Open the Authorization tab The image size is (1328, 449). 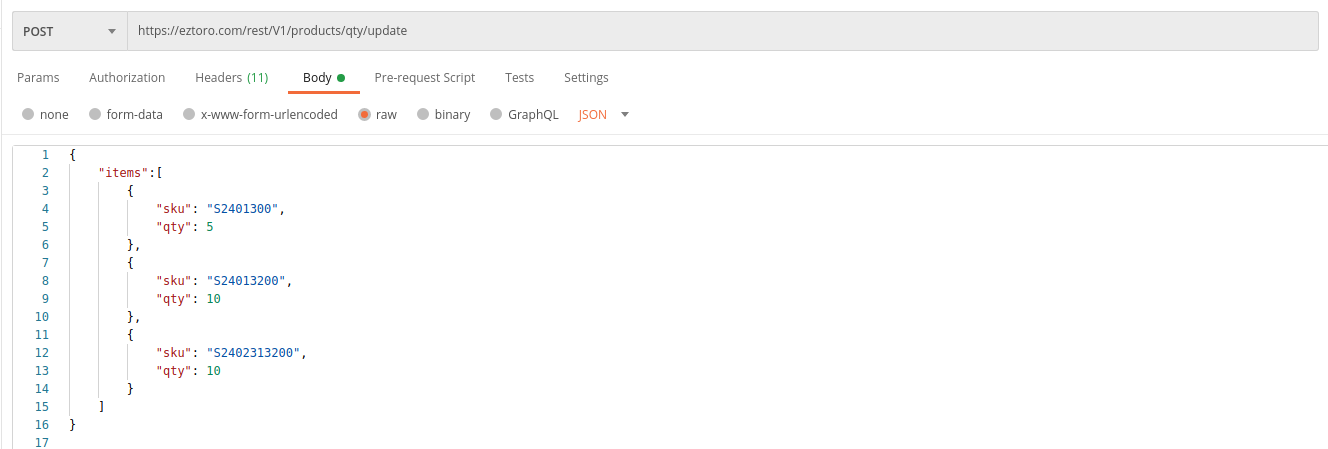coord(127,77)
